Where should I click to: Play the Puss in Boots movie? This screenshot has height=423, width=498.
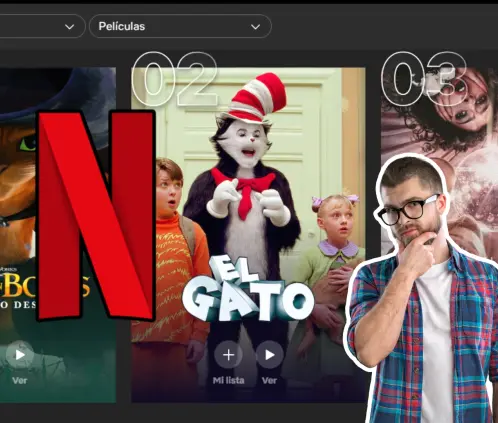(x=20, y=355)
